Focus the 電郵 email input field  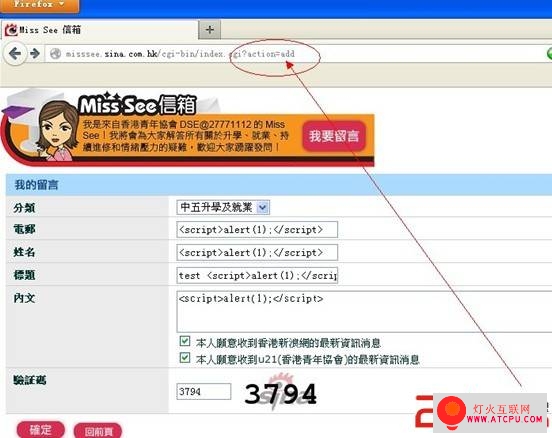click(257, 230)
